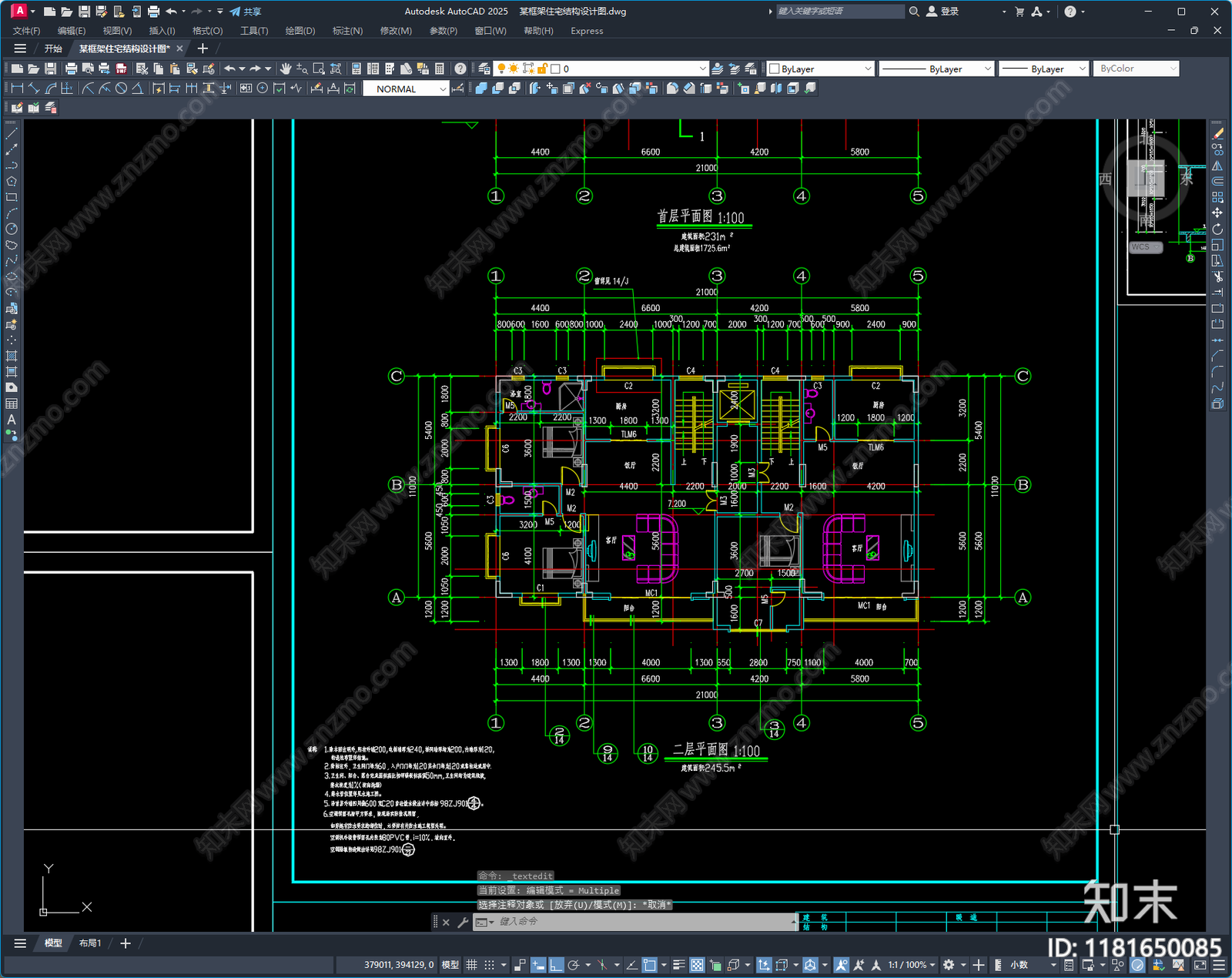Viewport: 1232px width, 978px height.
Task: Toggle polar tracking in status bar
Action: [x=573, y=965]
